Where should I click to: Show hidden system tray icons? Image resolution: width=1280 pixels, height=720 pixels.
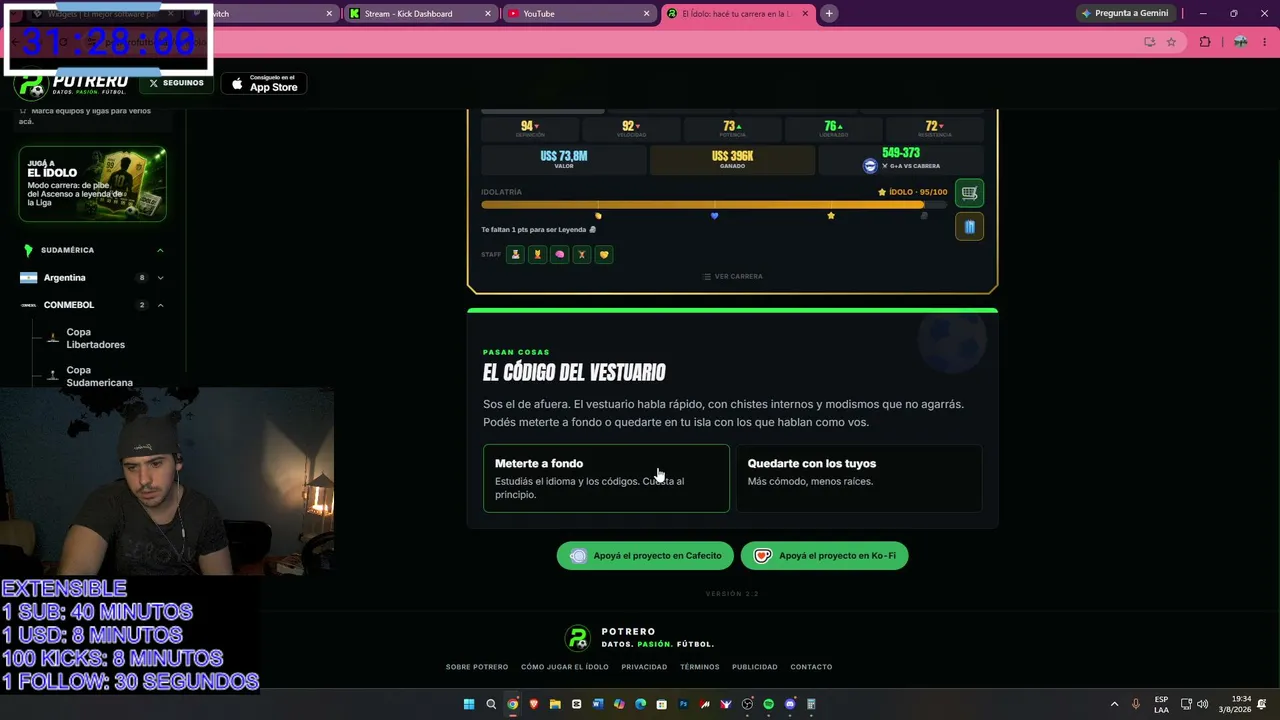pyautogui.click(x=1114, y=704)
